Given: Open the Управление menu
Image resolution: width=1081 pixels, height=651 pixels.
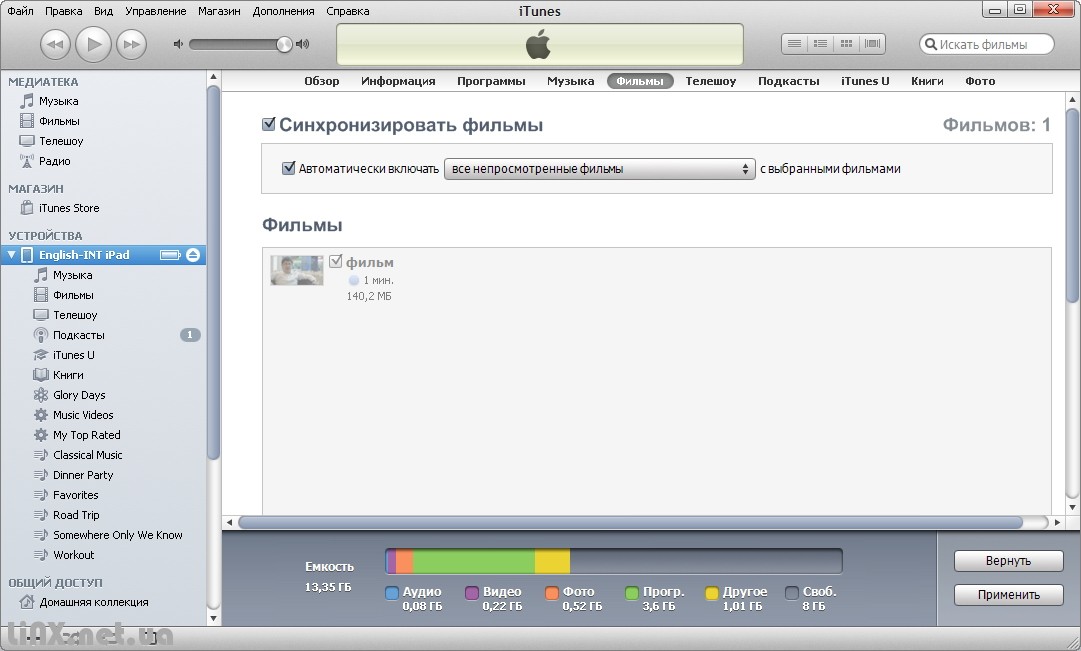Looking at the screenshot, I should tap(156, 11).
